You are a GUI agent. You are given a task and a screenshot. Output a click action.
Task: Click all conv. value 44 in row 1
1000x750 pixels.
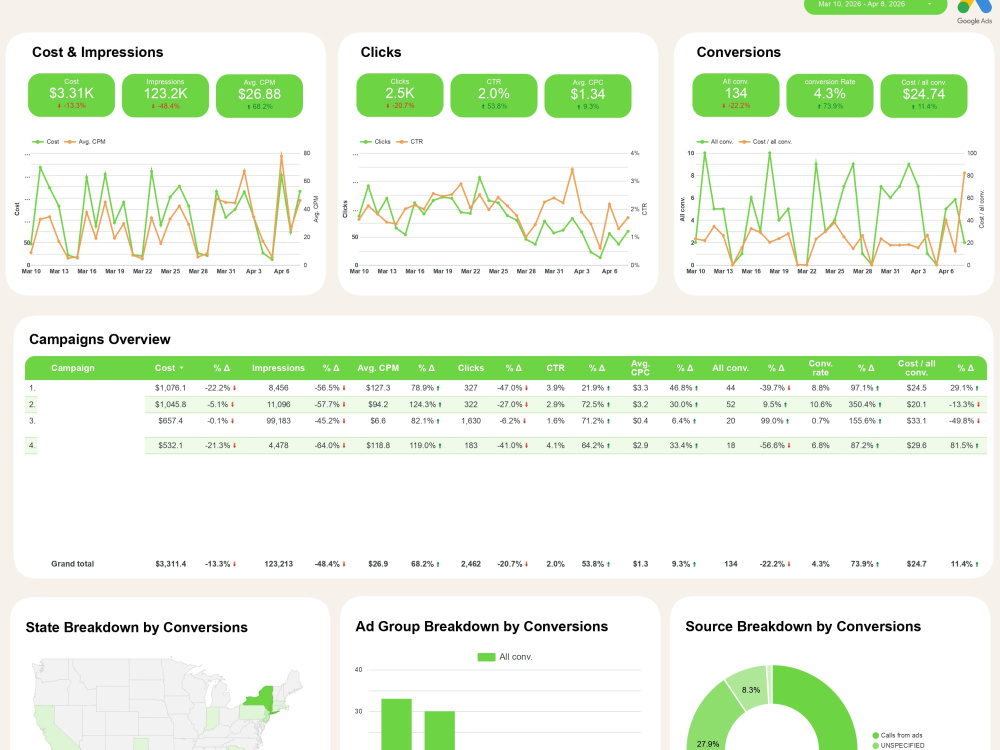pyautogui.click(x=730, y=388)
